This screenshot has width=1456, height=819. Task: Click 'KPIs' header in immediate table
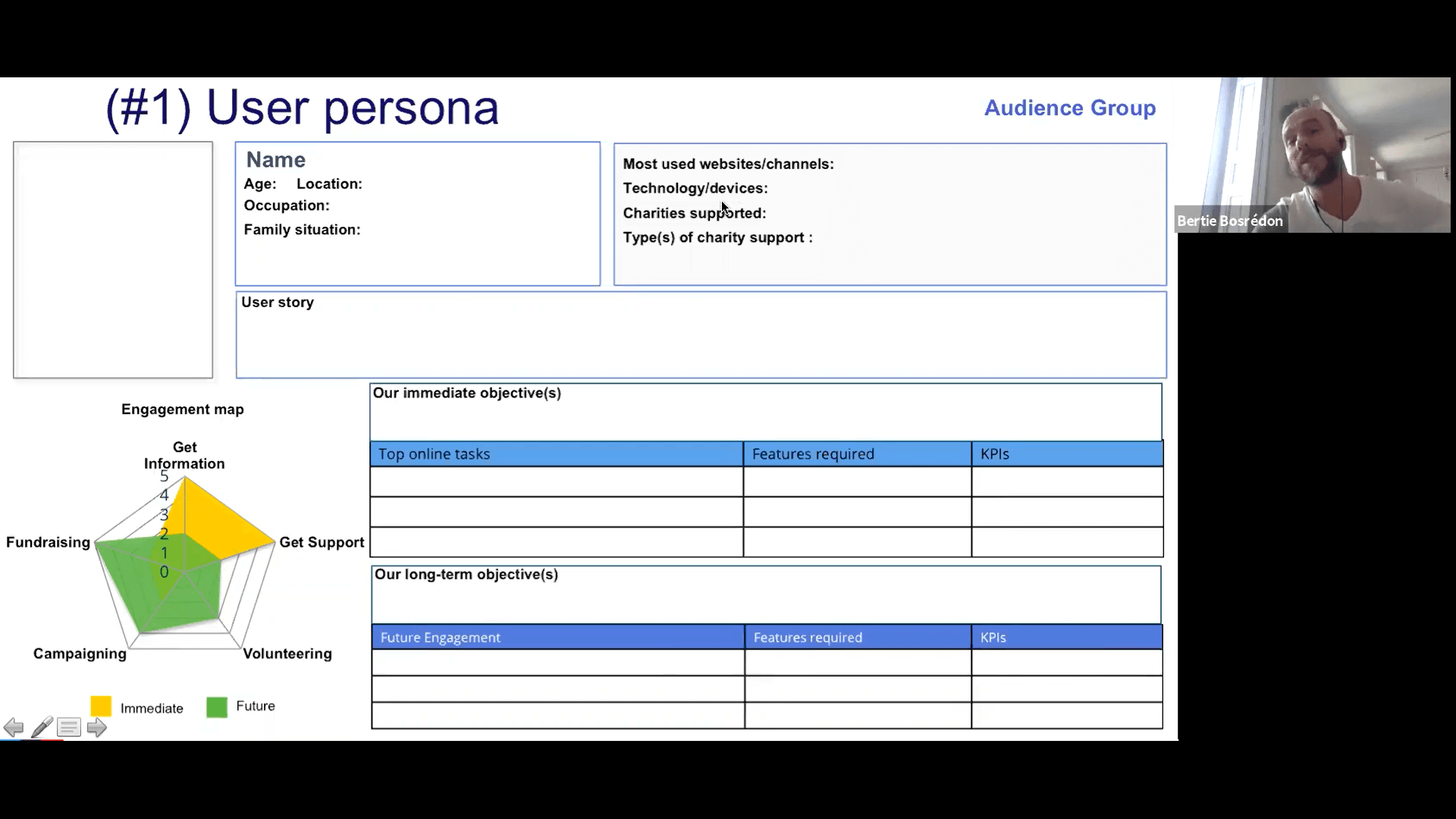click(1068, 453)
